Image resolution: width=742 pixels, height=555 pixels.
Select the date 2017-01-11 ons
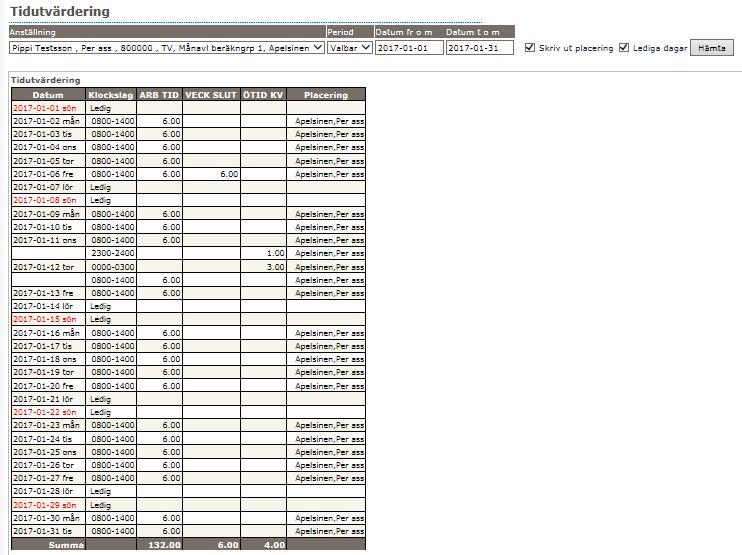pos(44,240)
